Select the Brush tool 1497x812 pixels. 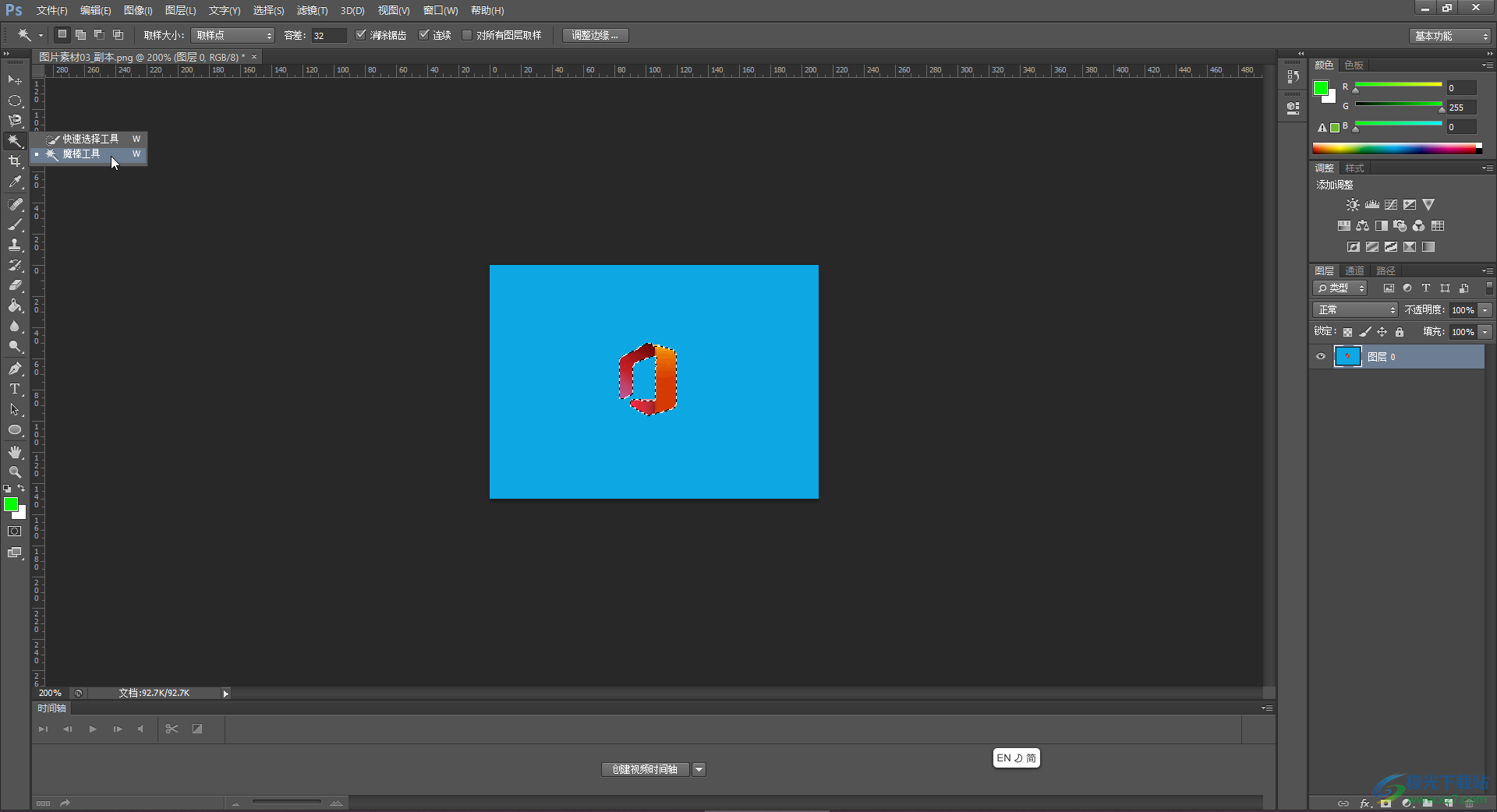[x=15, y=224]
